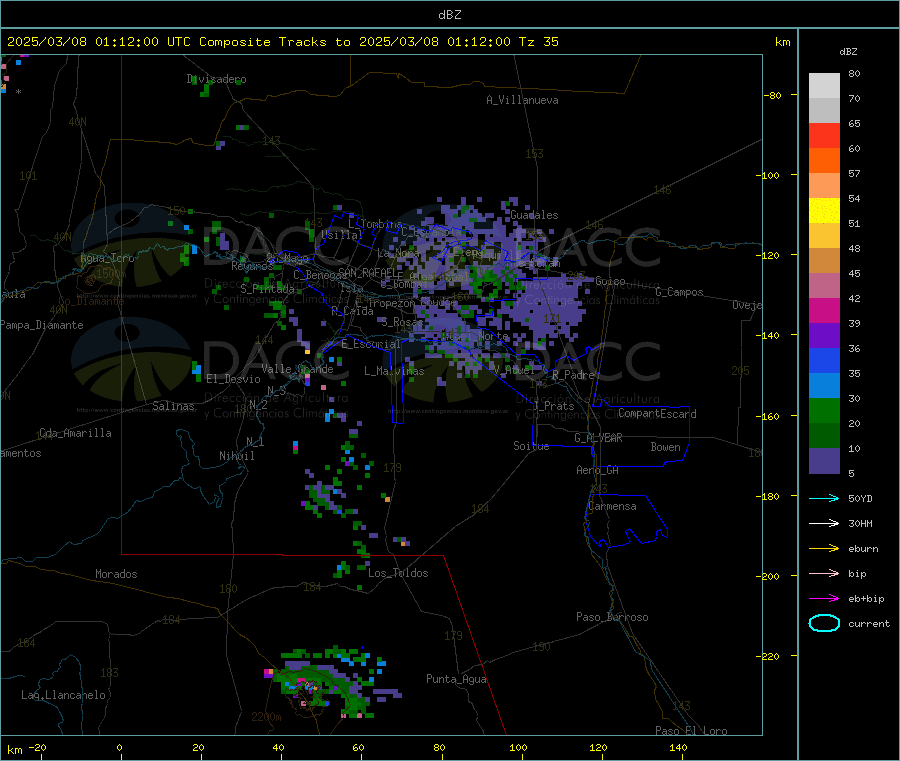Click the L_Malvinas place label
Viewport: 900px width, 761px height.
pyautogui.click(x=394, y=371)
